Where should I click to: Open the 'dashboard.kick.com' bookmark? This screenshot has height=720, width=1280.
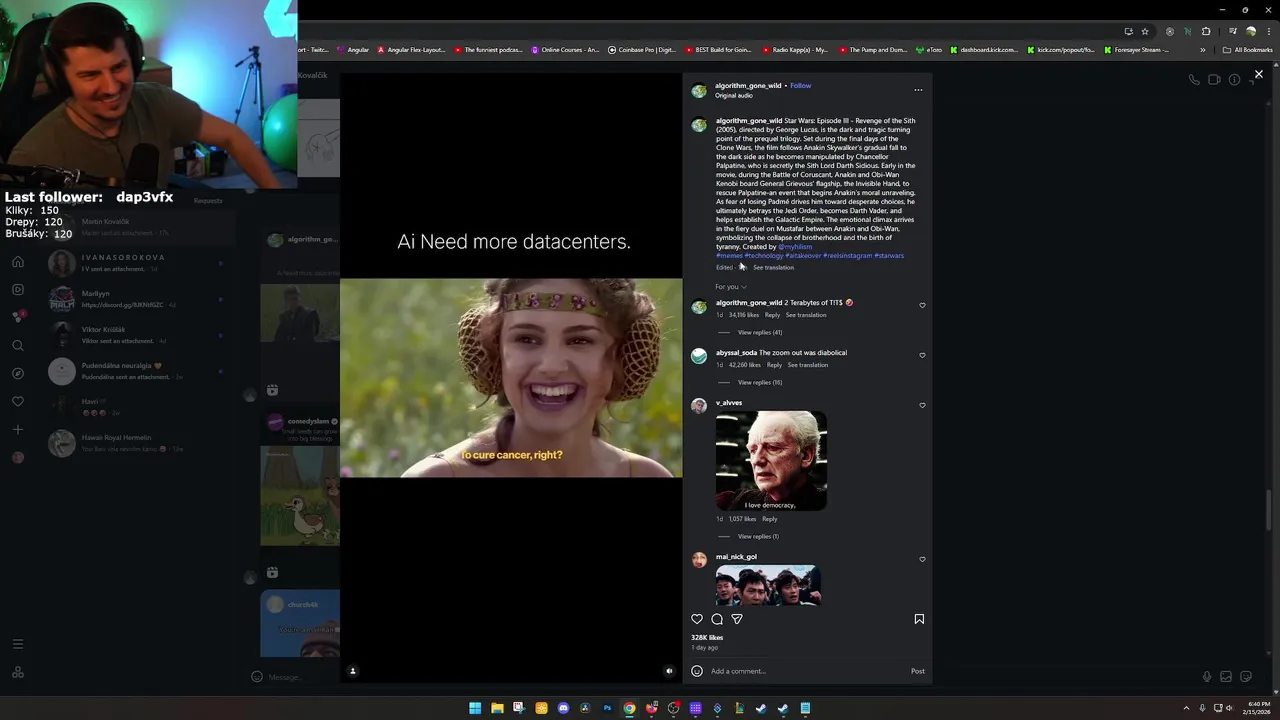[984, 50]
